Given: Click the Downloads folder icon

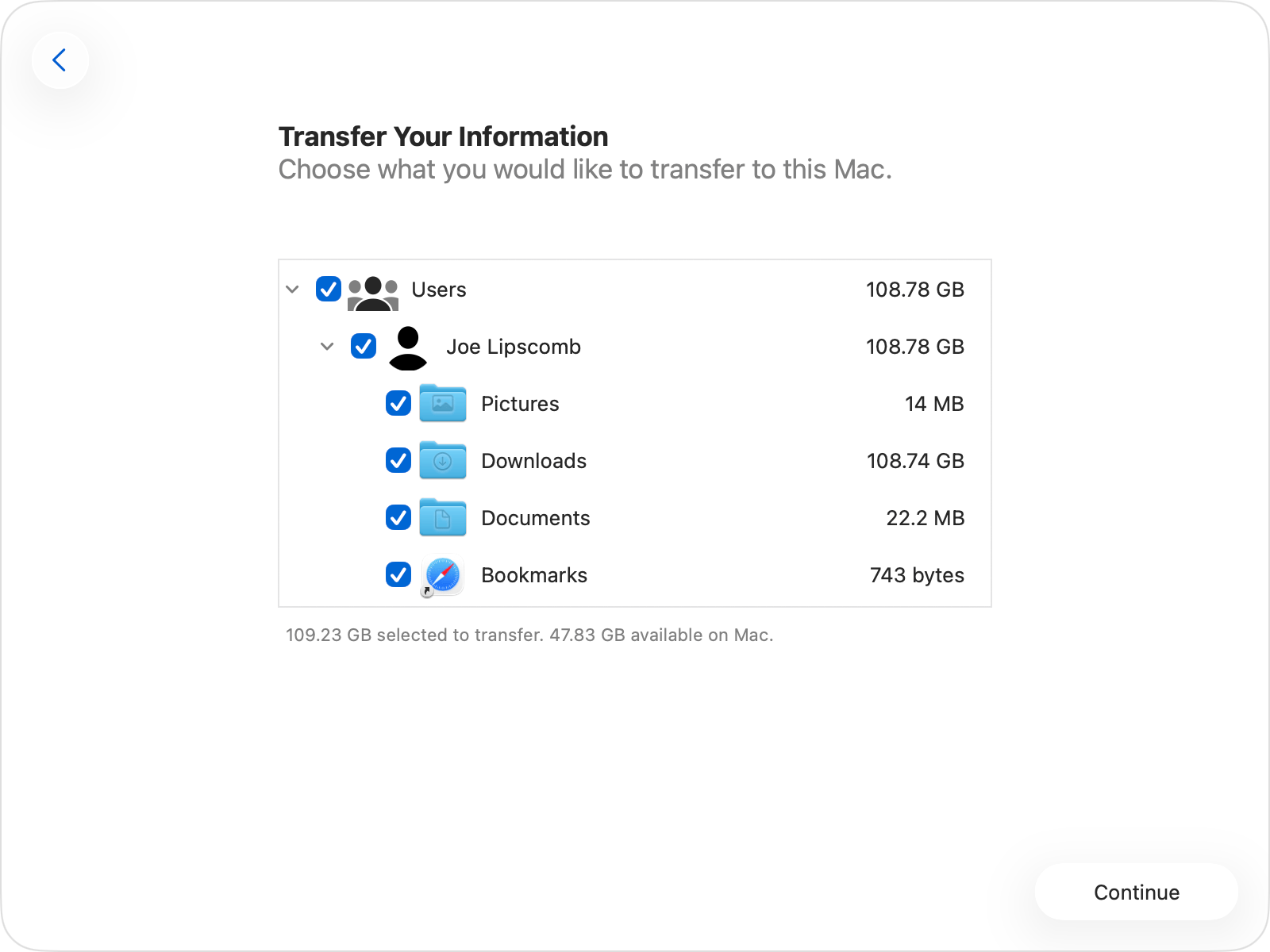Looking at the screenshot, I should 442,461.
